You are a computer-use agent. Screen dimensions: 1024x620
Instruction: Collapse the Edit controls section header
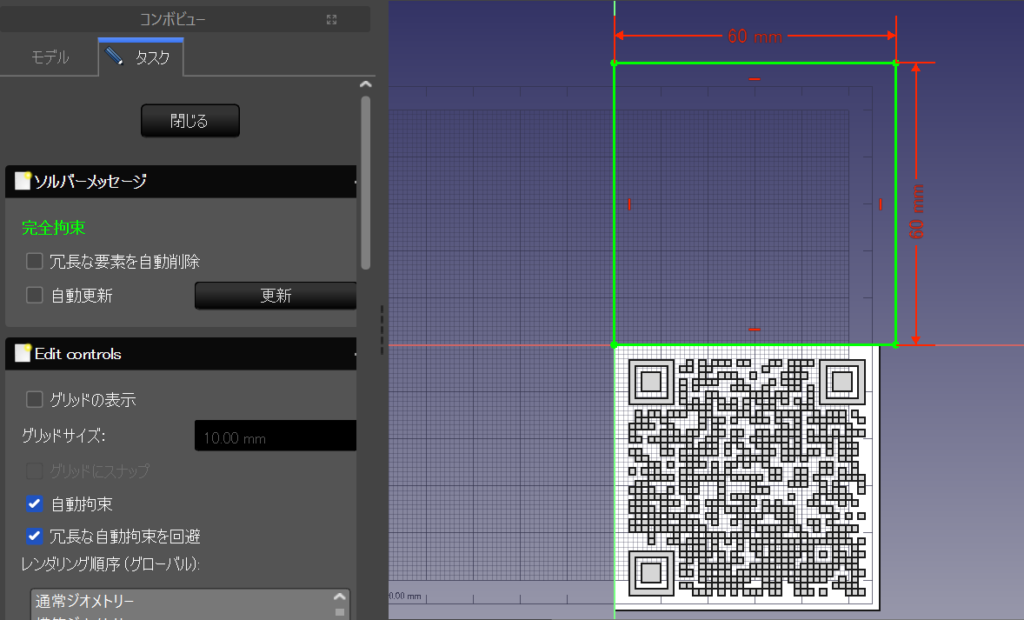[181, 354]
